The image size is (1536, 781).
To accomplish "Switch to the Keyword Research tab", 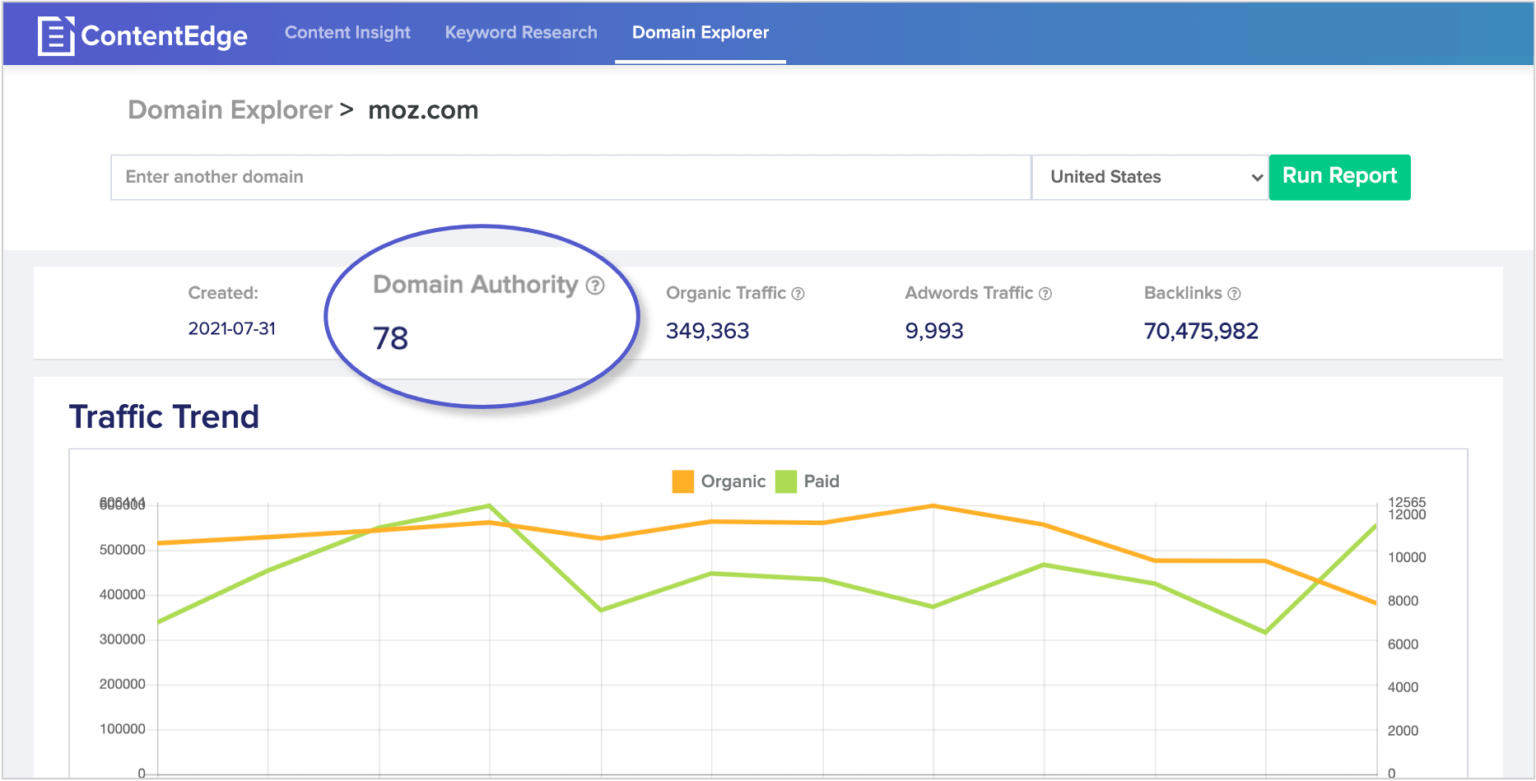I will [520, 32].
